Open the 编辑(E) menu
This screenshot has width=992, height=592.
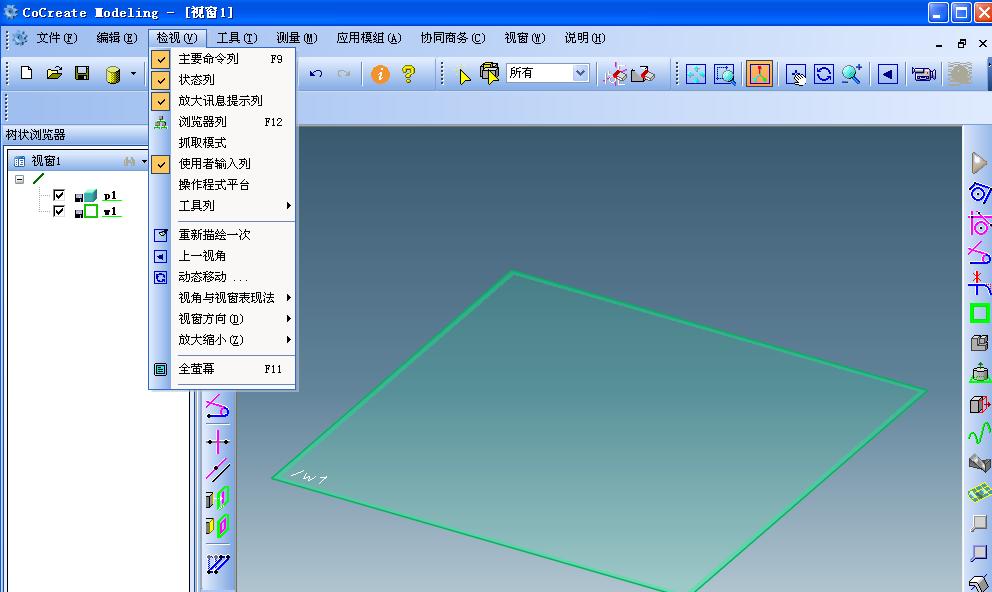point(116,38)
